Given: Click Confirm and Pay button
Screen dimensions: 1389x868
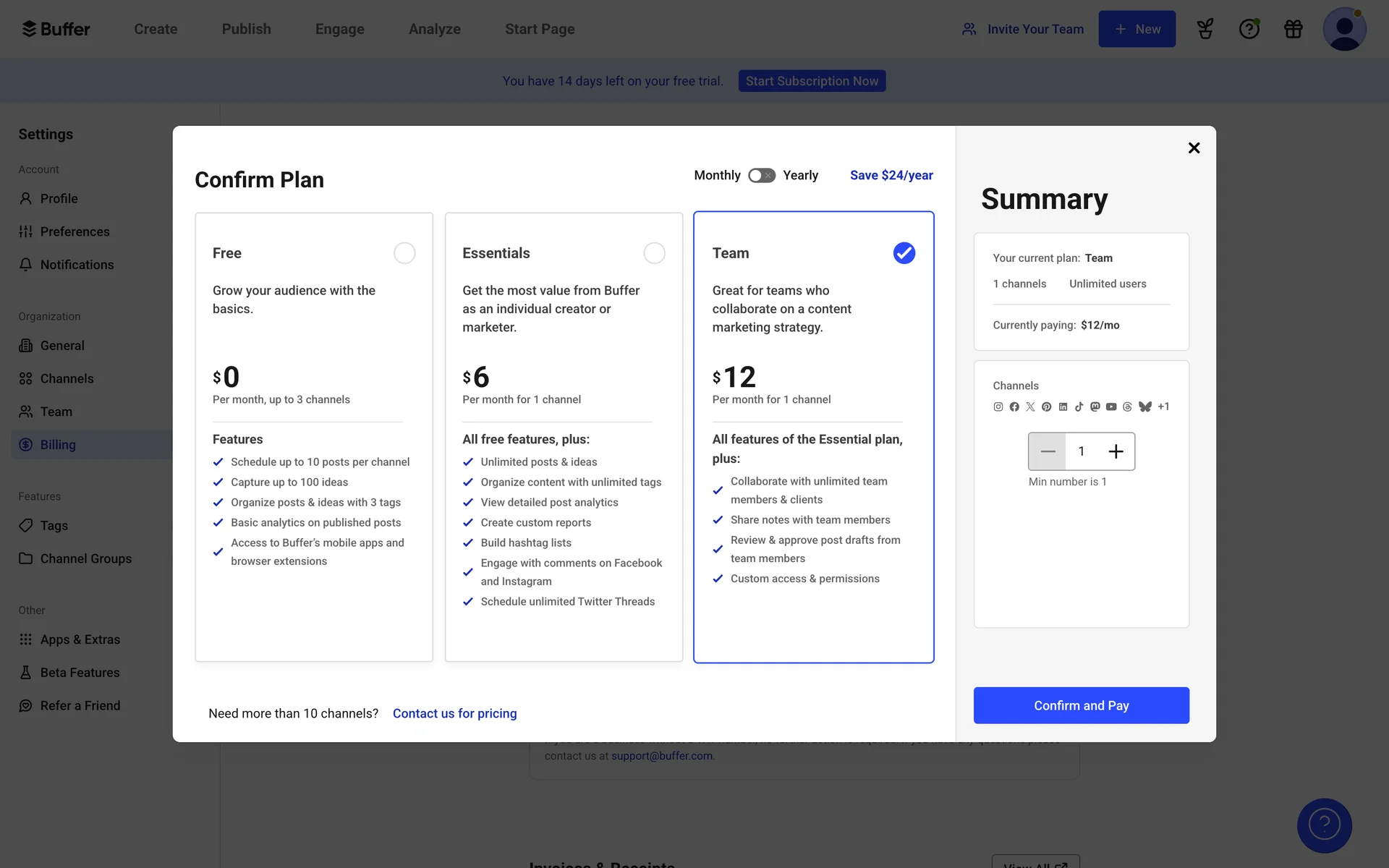Looking at the screenshot, I should pos(1081,705).
